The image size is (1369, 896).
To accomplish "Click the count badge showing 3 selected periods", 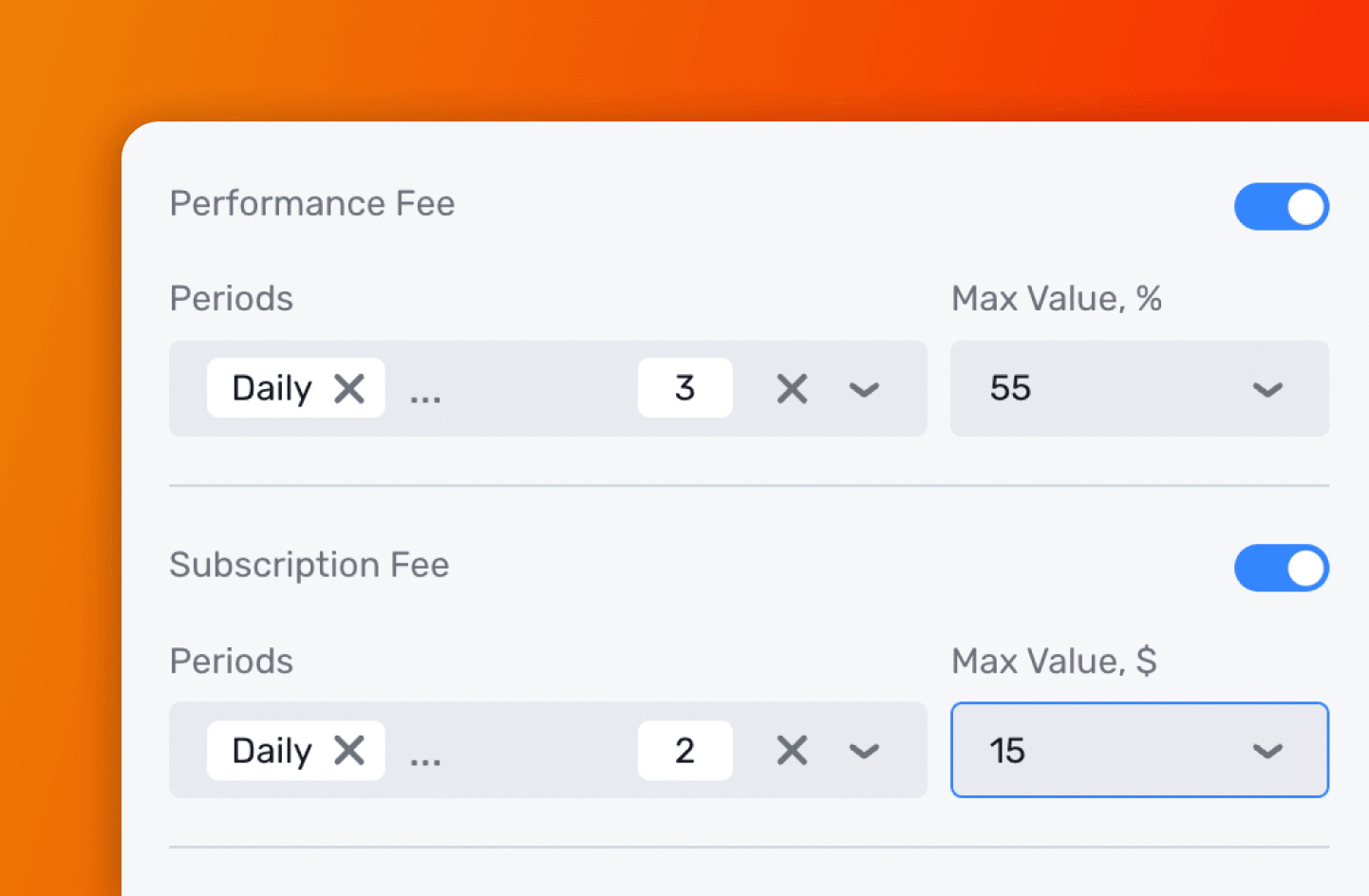I will (685, 387).
